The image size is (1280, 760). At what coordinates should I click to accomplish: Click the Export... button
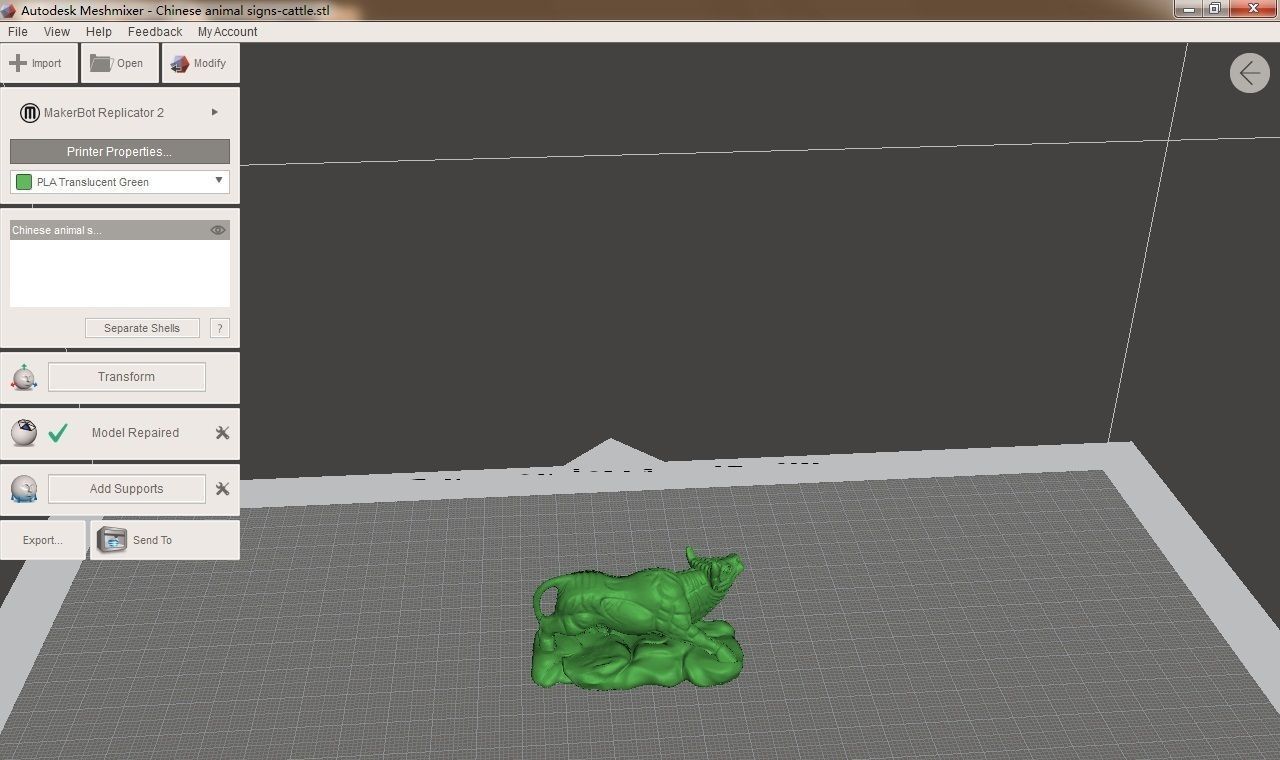pos(43,540)
